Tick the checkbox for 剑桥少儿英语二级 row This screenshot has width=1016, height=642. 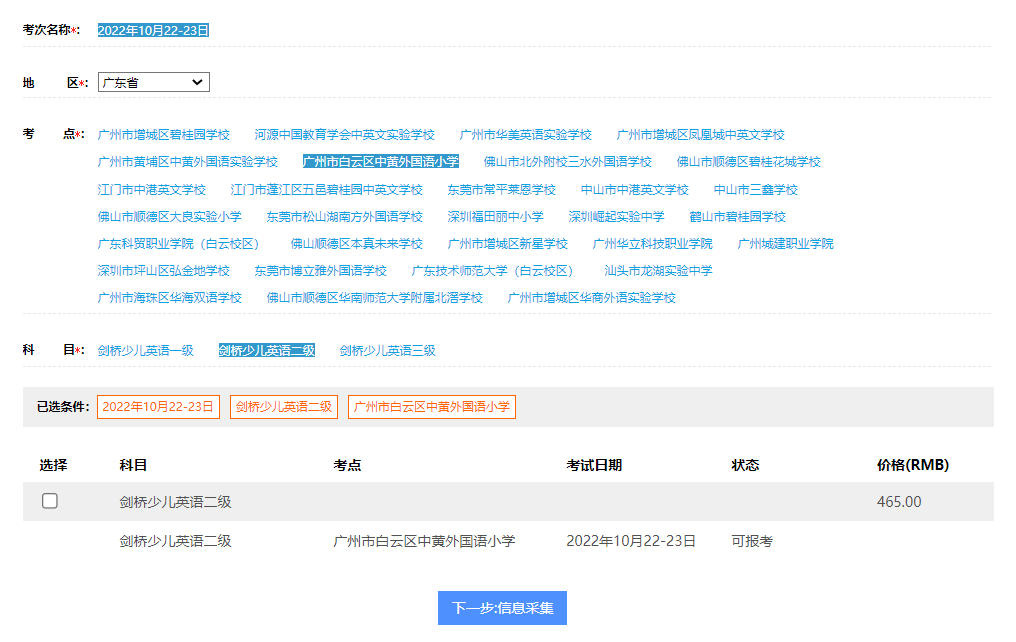click(x=50, y=501)
